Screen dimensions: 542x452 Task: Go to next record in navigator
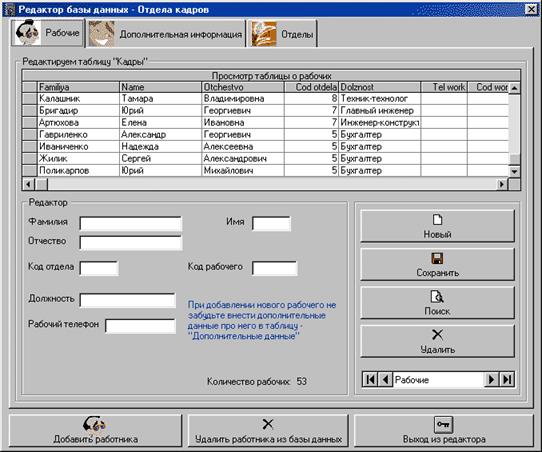pos(491,380)
